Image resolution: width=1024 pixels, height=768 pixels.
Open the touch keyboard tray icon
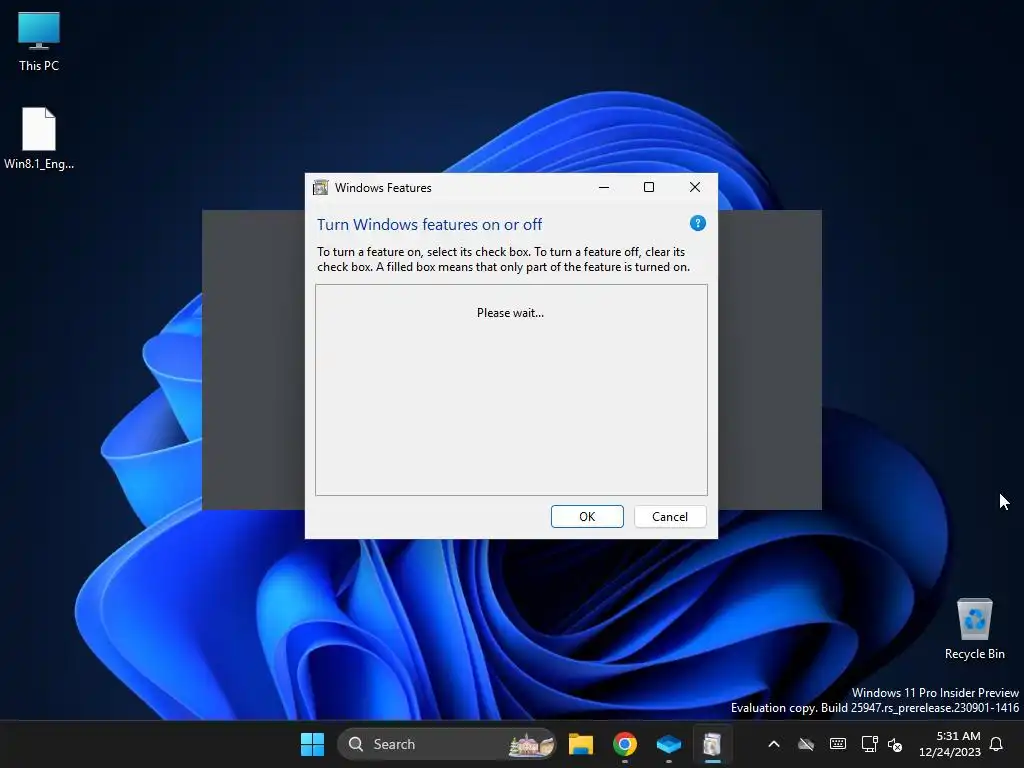pyautogui.click(x=838, y=744)
